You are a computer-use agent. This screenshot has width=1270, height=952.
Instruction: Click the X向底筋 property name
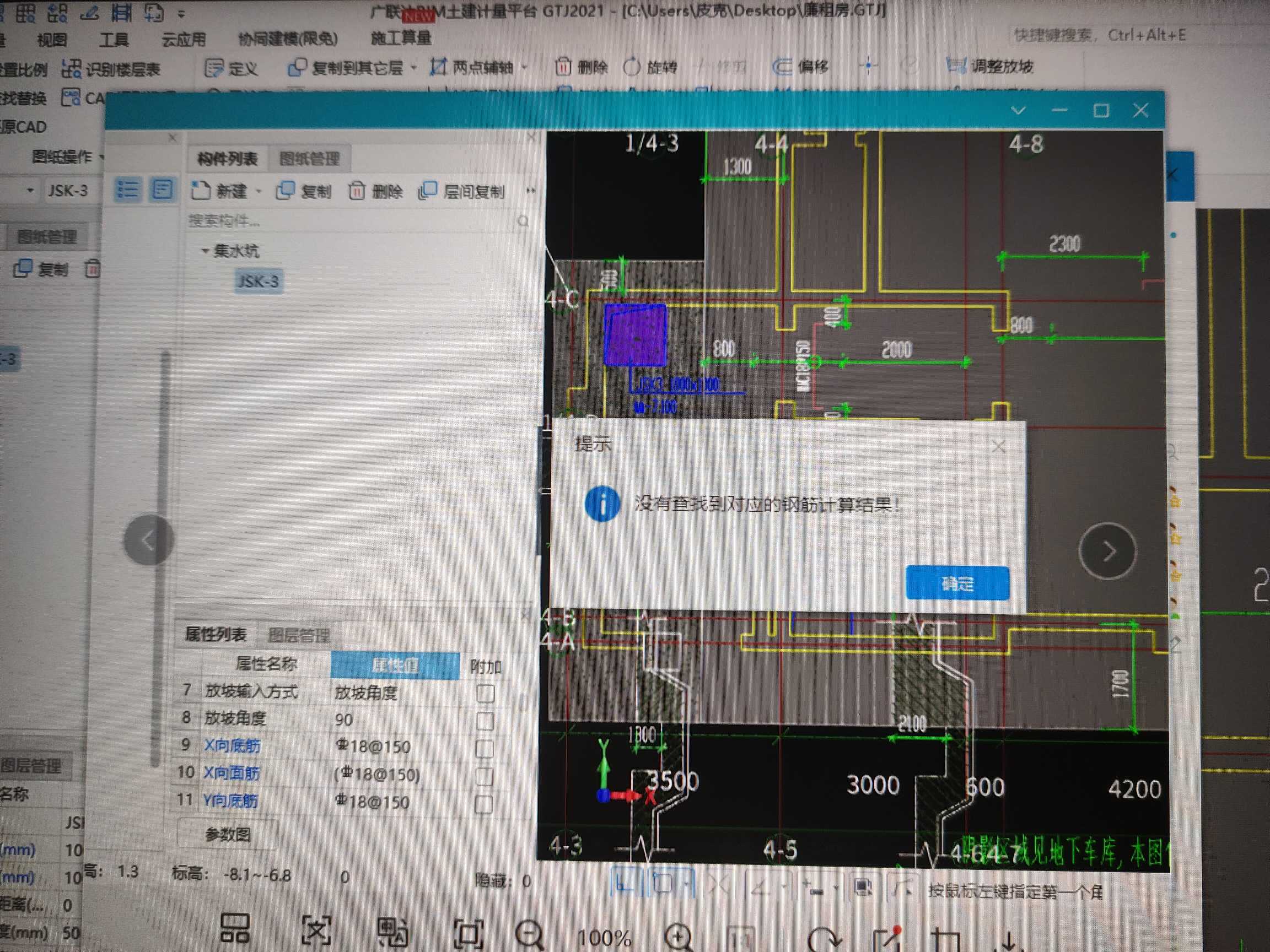[x=233, y=745]
